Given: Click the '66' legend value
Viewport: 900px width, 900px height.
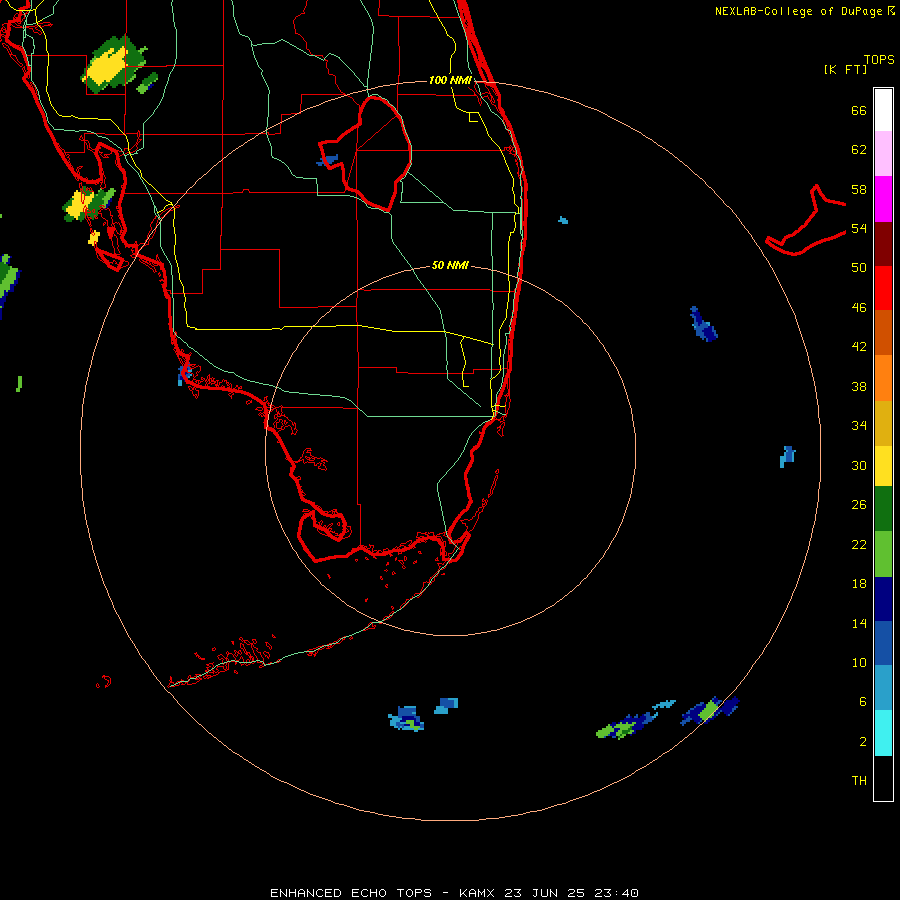Looking at the screenshot, I should [859, 110].
